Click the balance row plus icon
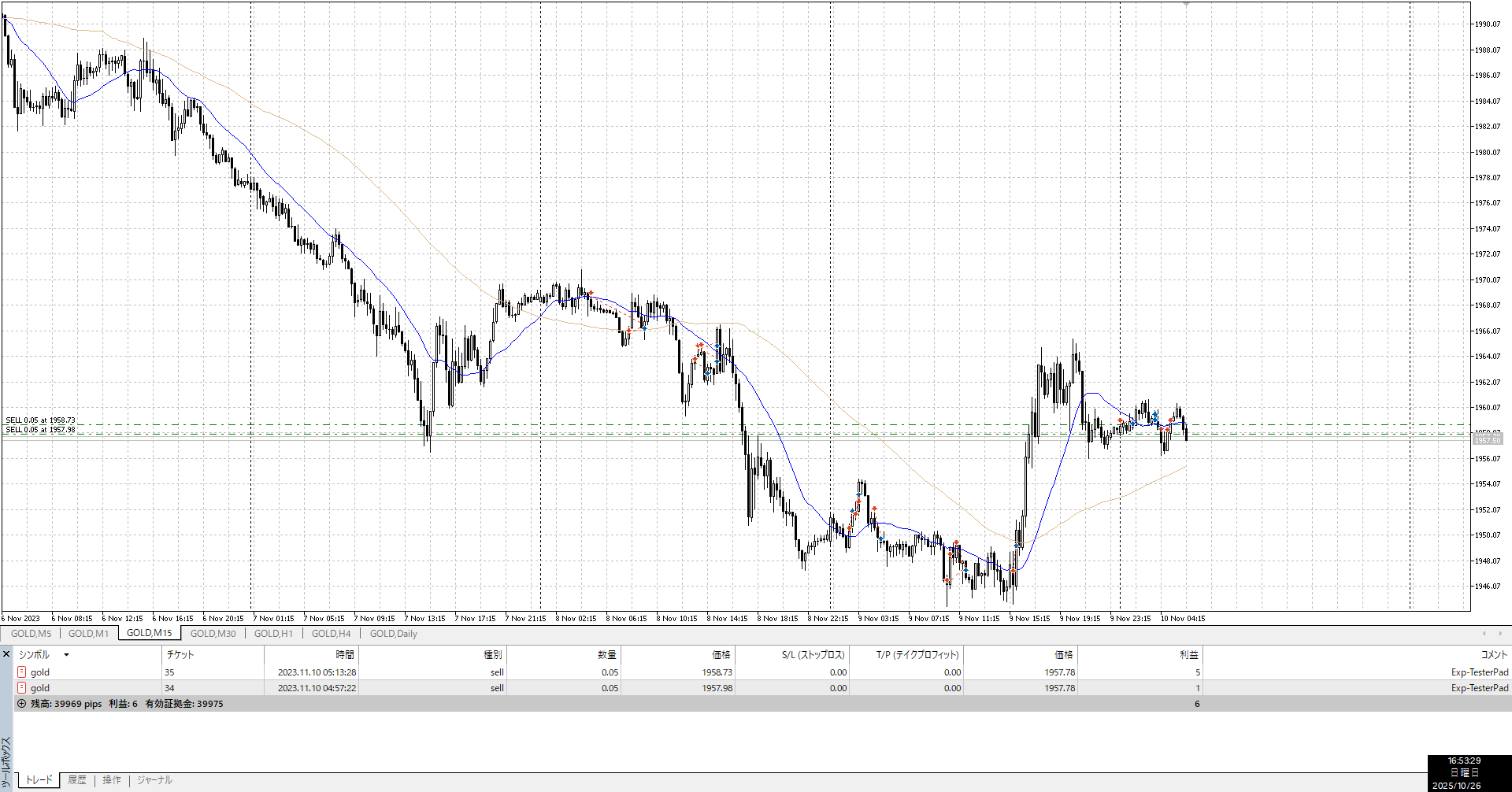Screen dimensions: 1512x792 [21, 704]
